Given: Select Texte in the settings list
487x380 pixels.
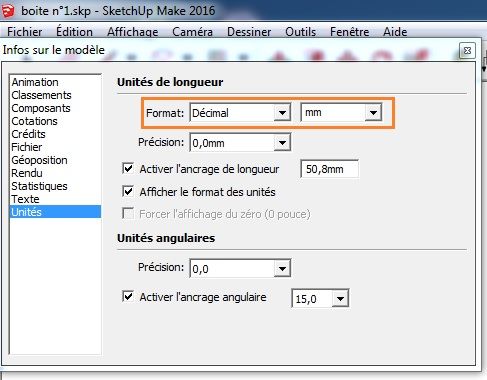Looking at the screenshot, I should pyautogui.click(x=55, y=199).
